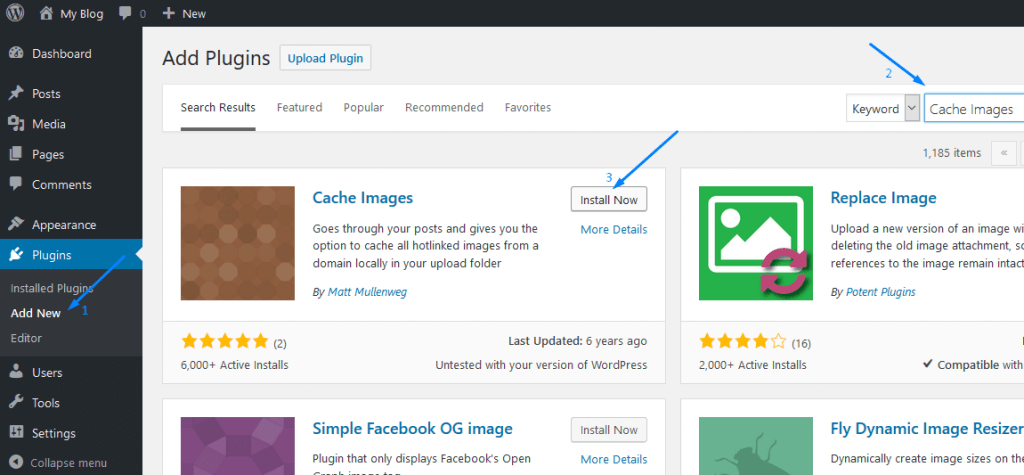Install the Cache Images plugin
Viewport: 1024px width, 475px height.
[609, 199]
